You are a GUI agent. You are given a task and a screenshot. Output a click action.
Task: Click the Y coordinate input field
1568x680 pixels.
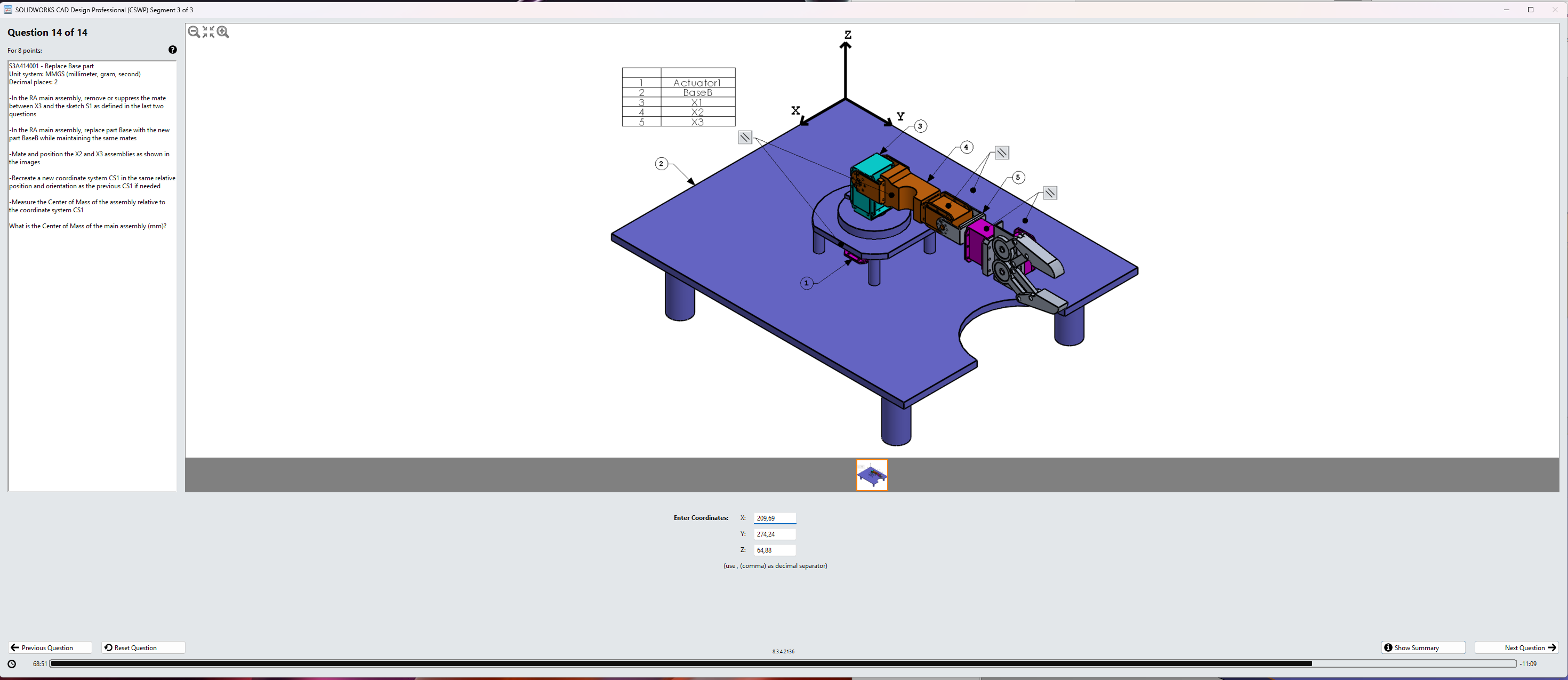[774, 534]
